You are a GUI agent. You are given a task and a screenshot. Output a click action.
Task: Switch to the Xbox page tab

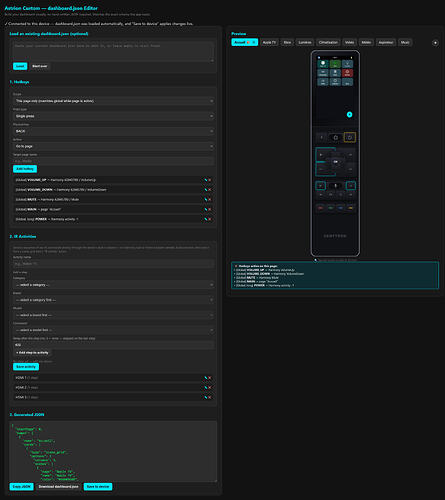[x=287, y=42]
